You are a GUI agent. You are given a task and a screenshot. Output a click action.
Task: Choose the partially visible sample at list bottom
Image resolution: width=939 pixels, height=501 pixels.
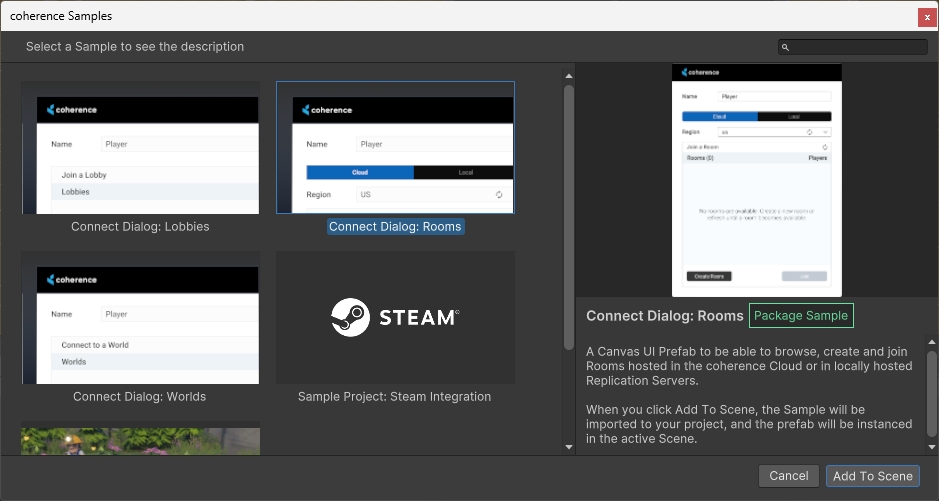(x=140, y=441)
